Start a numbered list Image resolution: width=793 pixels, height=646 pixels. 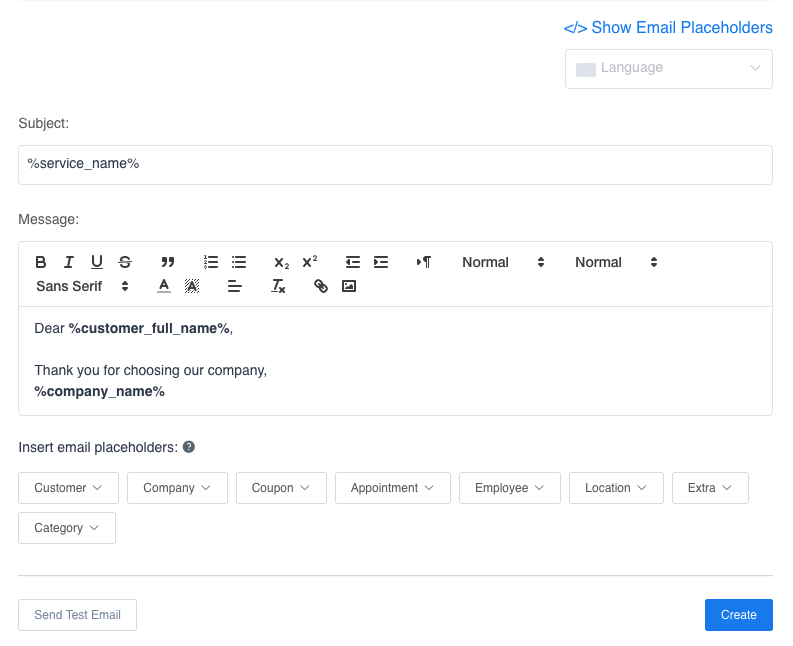tap(211, 262)
